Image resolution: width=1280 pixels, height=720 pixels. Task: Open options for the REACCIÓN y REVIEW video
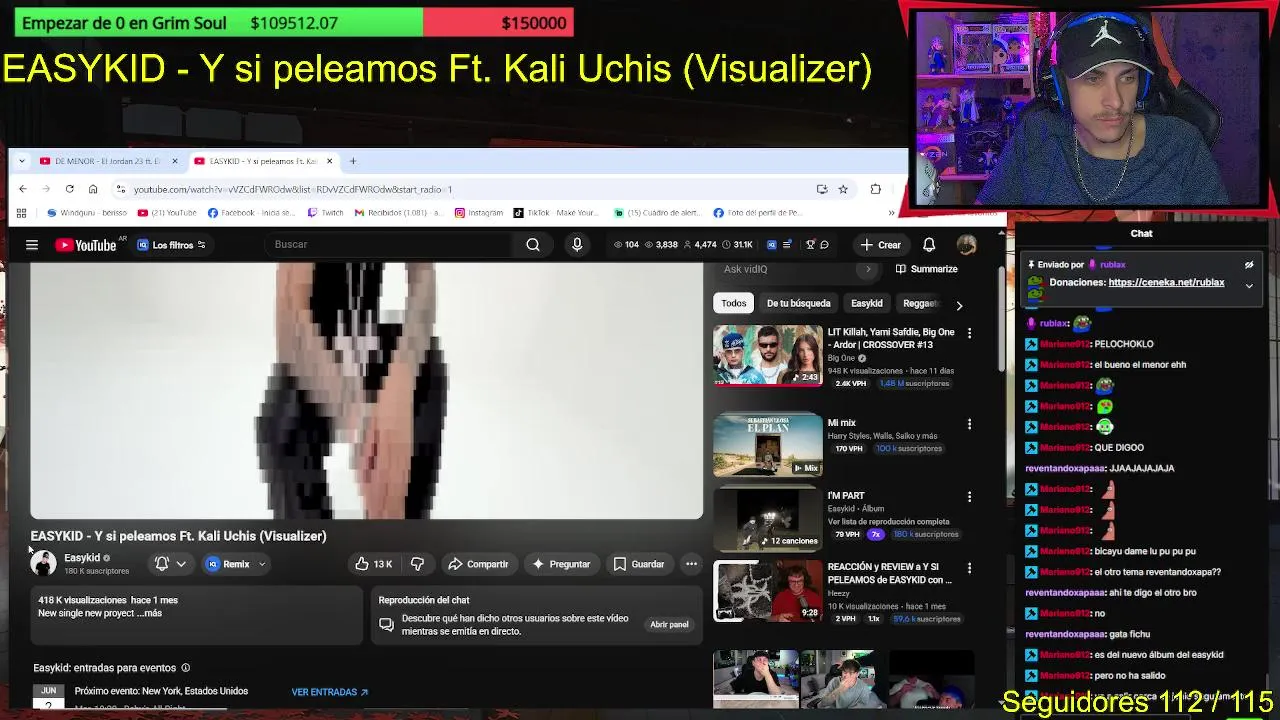(x=969, y=568)
